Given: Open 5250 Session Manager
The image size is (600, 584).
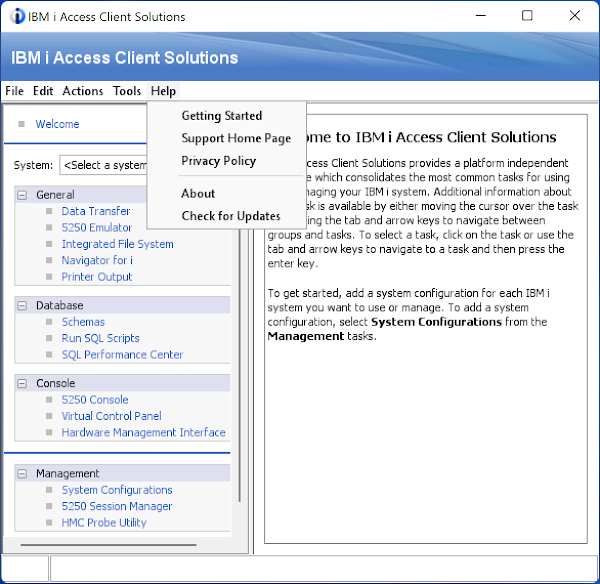Looking at the screenshot, I should point(117,507).
